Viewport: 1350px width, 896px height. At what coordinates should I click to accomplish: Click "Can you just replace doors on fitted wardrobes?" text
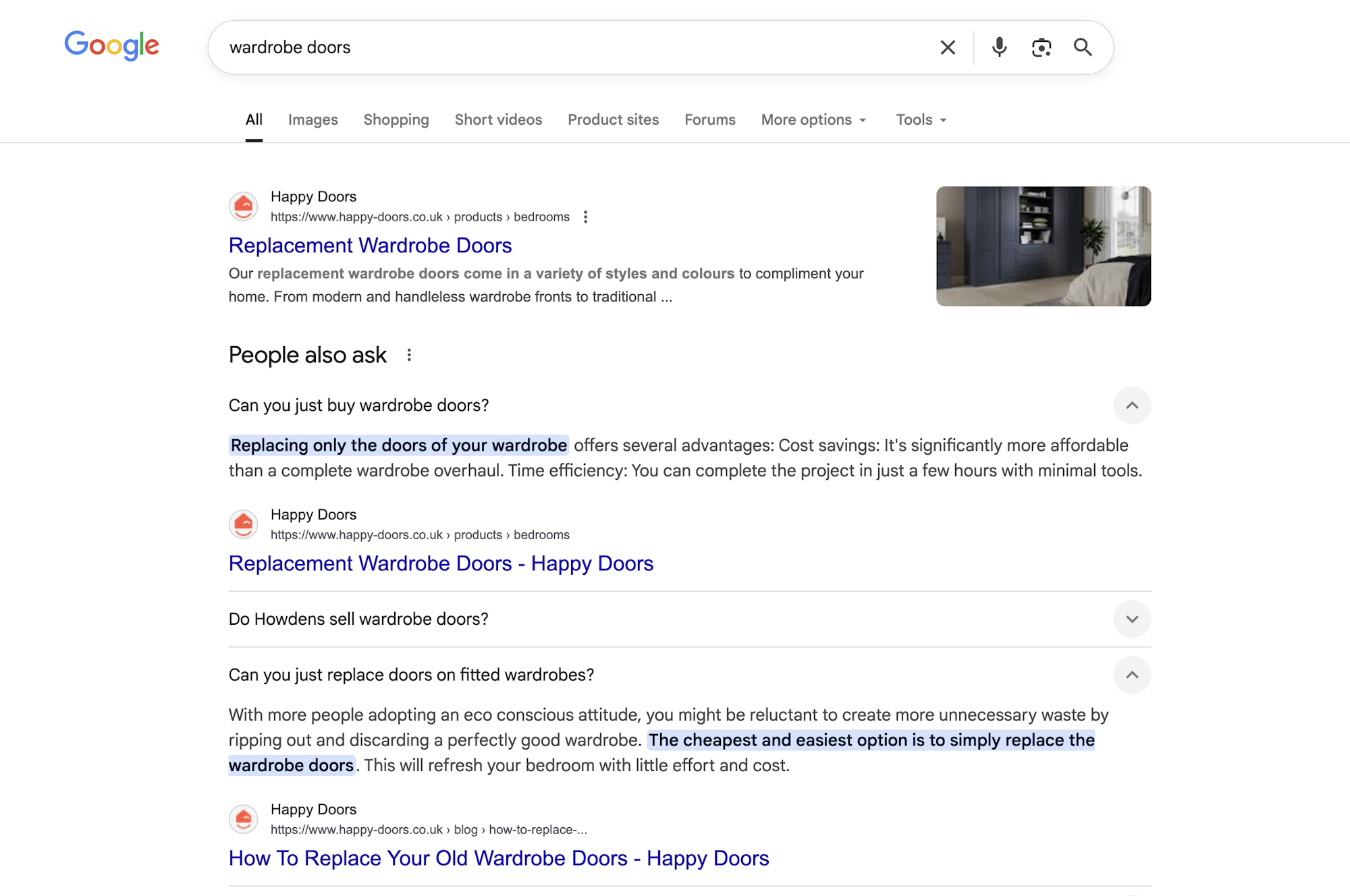pyautogui.click(x=411, y=675)
